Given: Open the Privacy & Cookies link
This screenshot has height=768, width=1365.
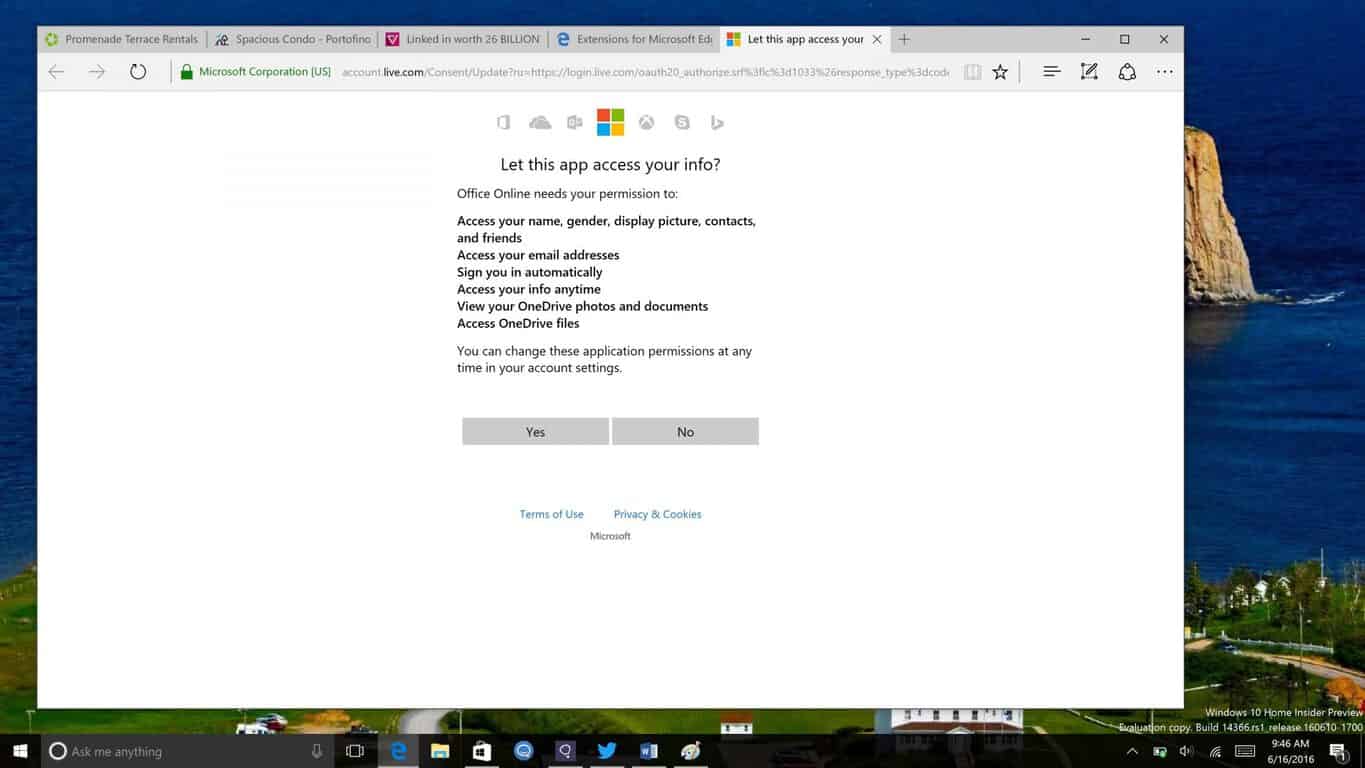Looking at the screenshot, I should 657,514.
